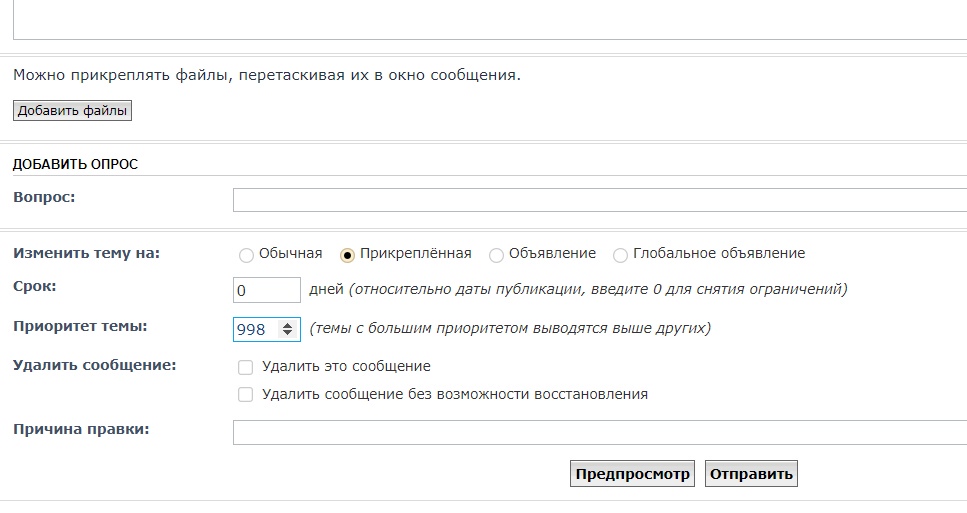
Task: Click the «Приоритет темы:» label
Action: tap(80, 326)
